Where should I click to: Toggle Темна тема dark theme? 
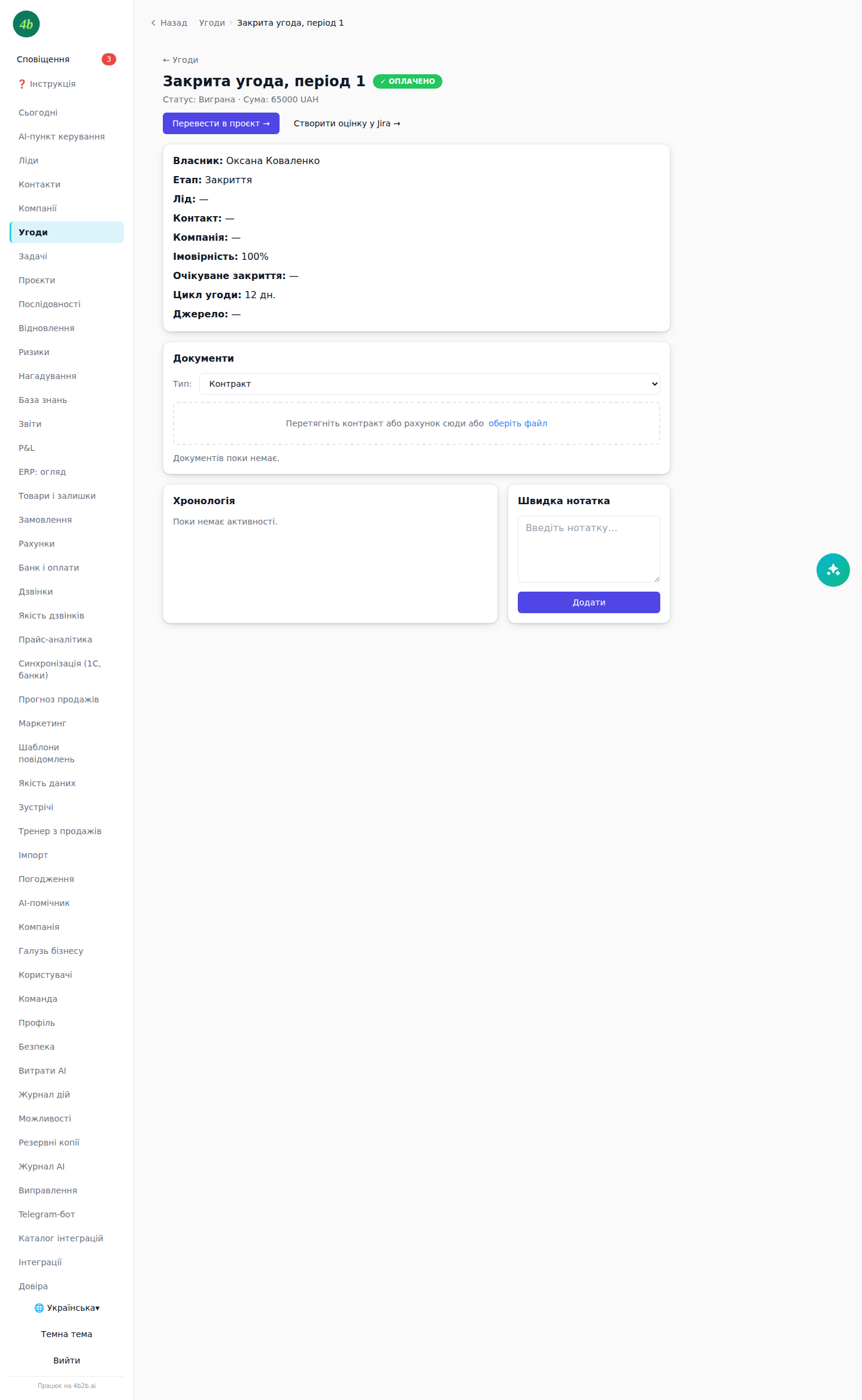click(x=66, y=1334)
